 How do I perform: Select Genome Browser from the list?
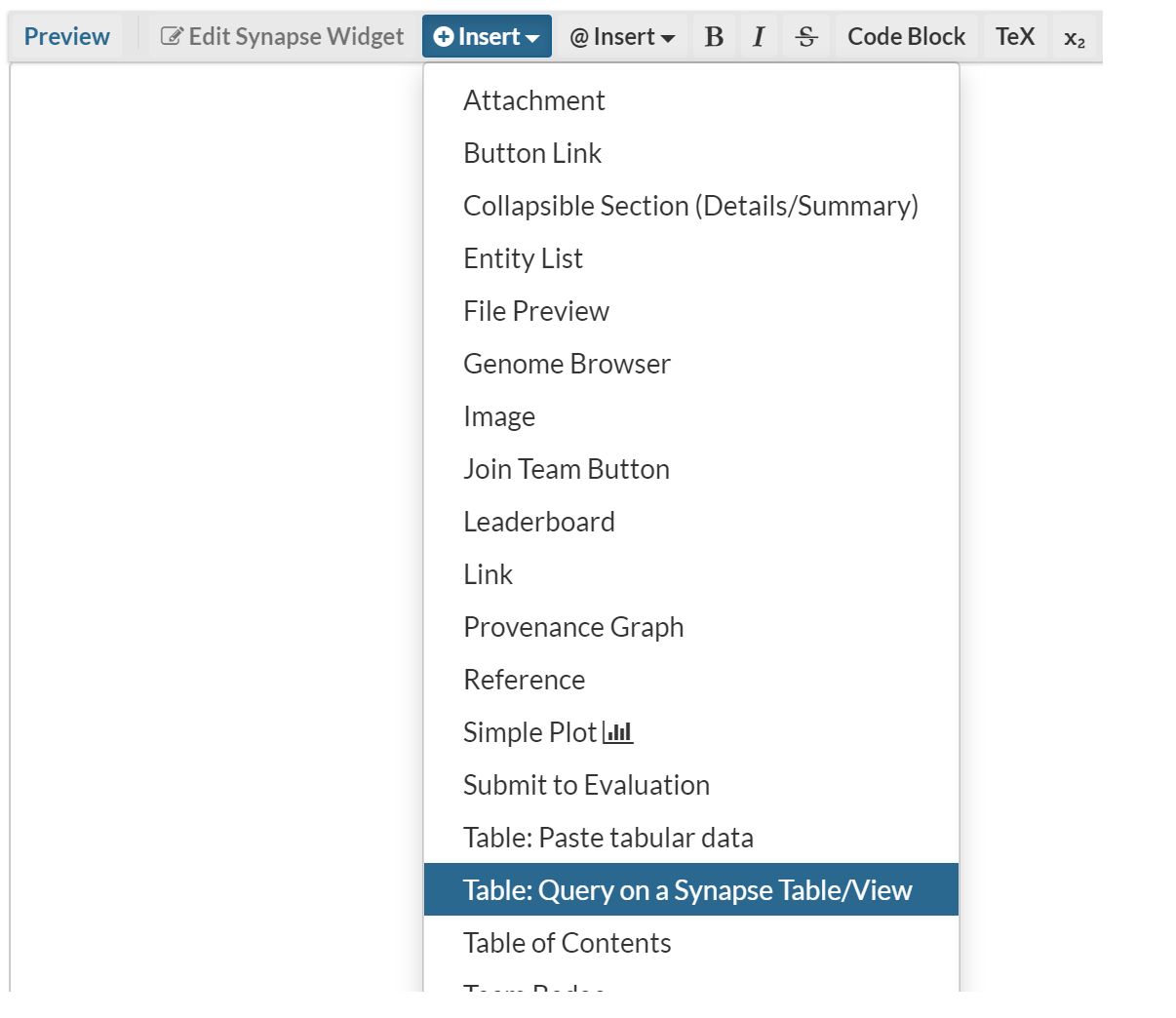pos(567,364)
